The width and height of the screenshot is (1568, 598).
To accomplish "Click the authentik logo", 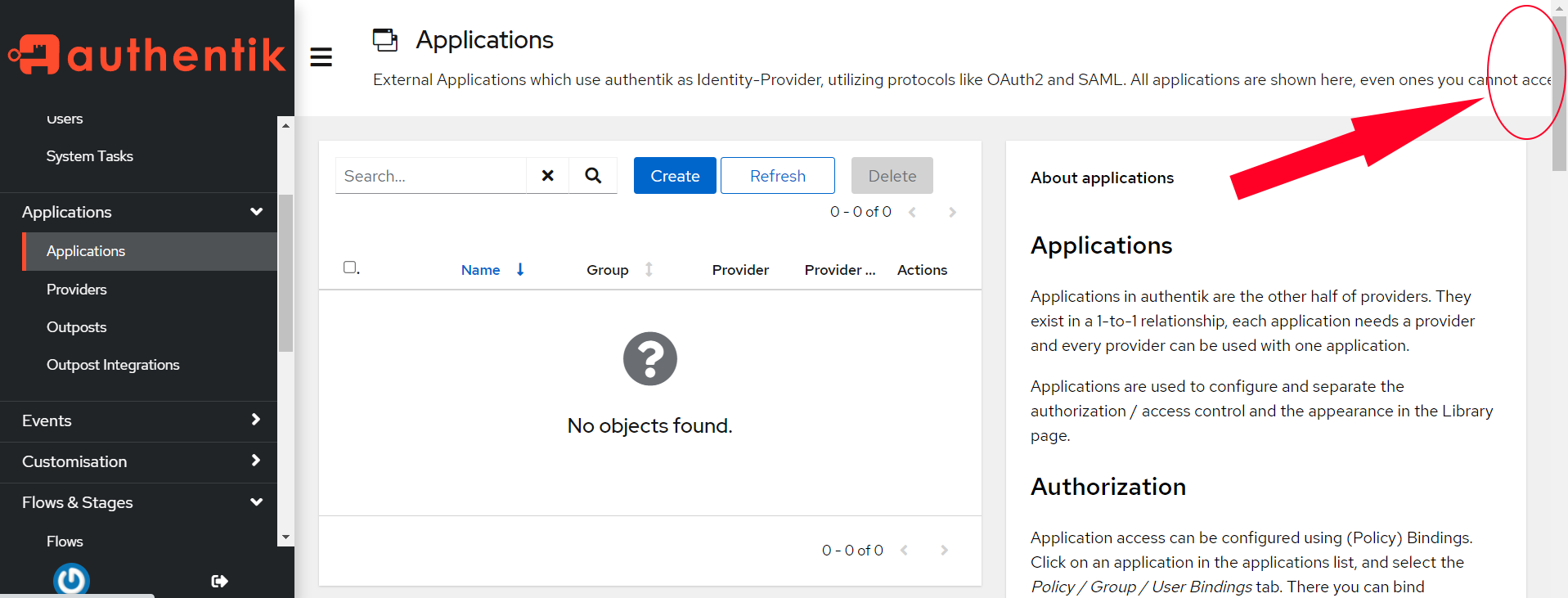I will [147, 55].
